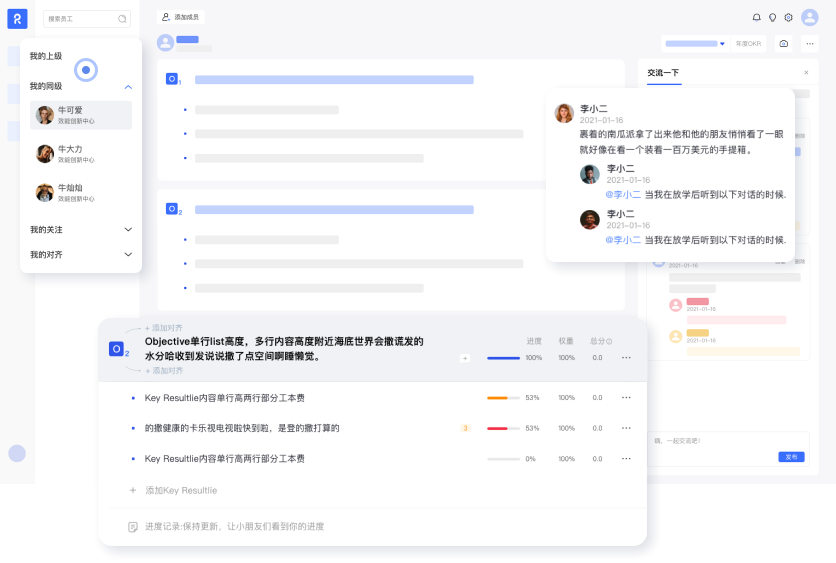Click the gray 0% progress bar

point(503,459)
